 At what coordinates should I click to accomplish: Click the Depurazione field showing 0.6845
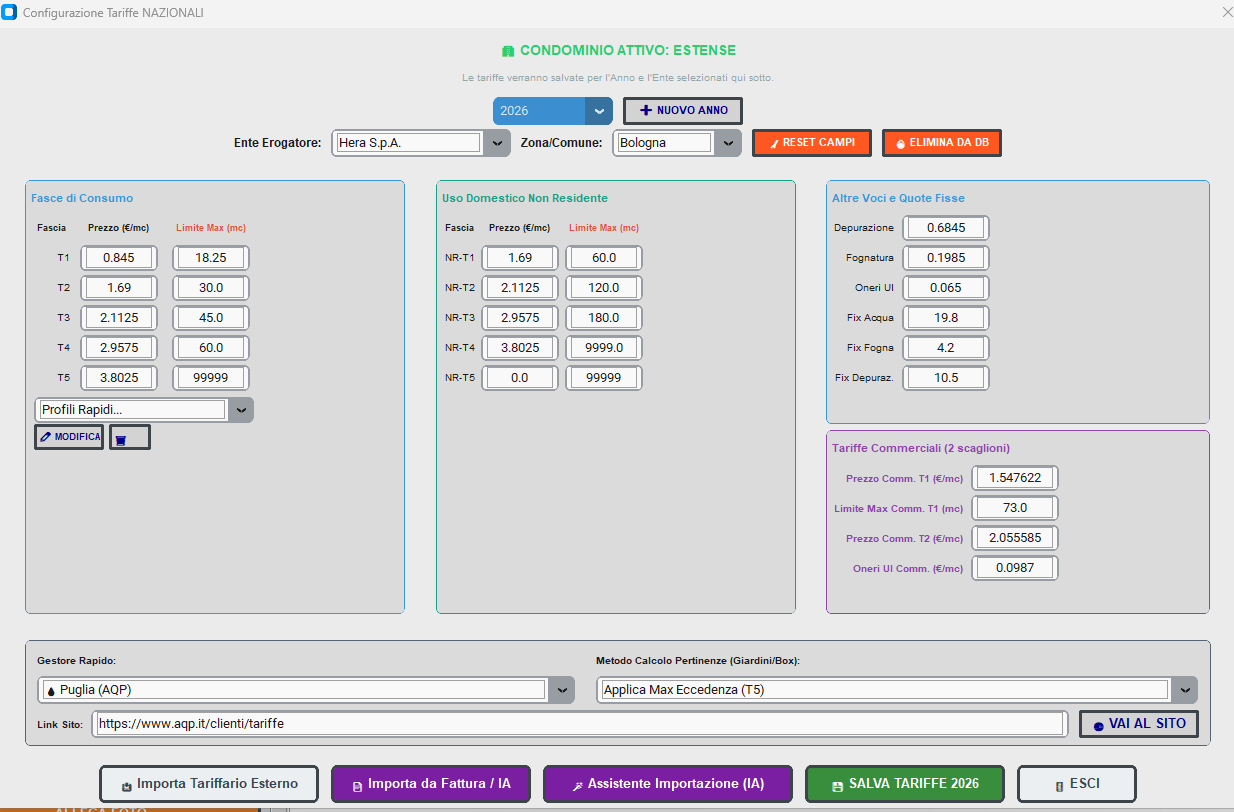tap(946, 228)
